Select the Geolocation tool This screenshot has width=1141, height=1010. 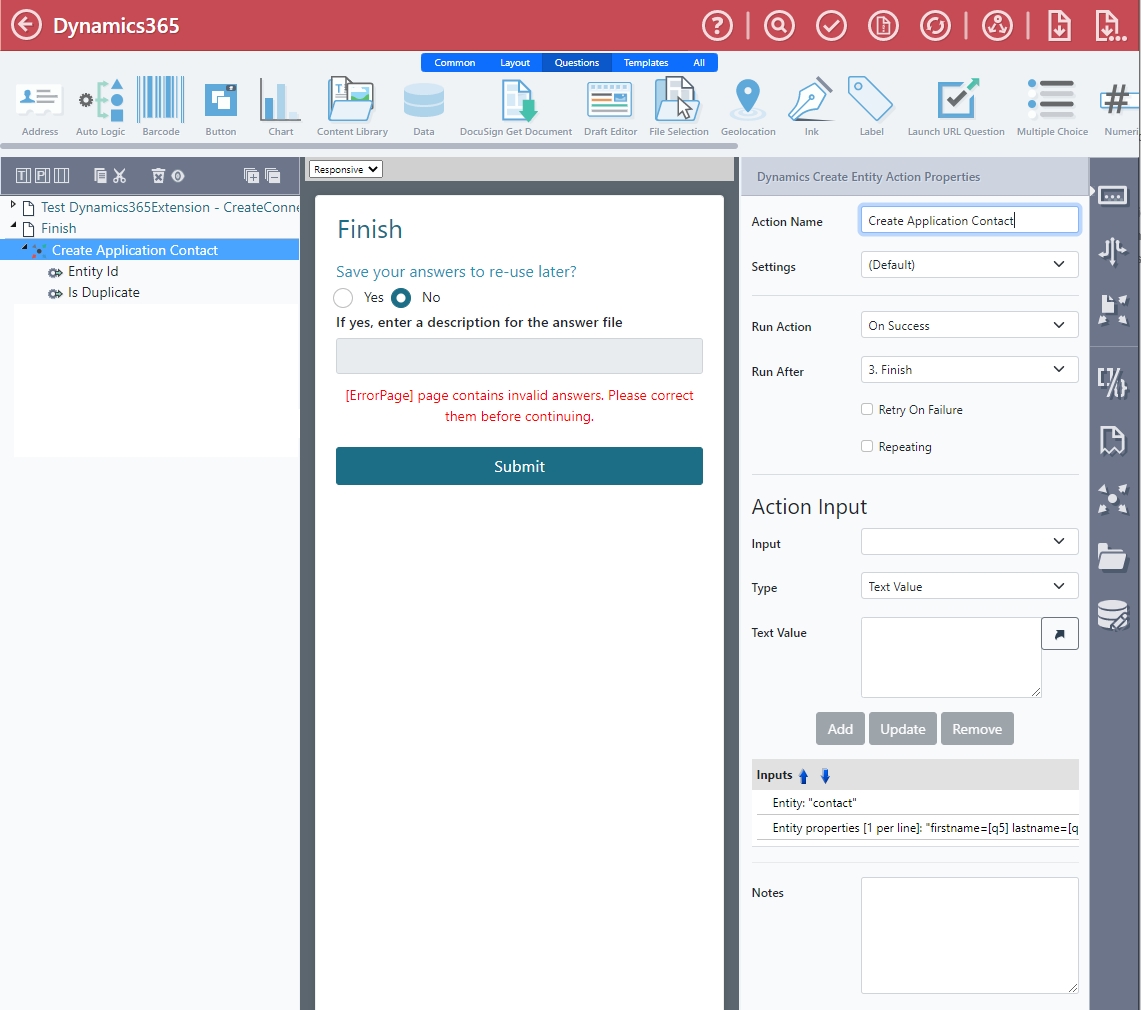[748, 106]
